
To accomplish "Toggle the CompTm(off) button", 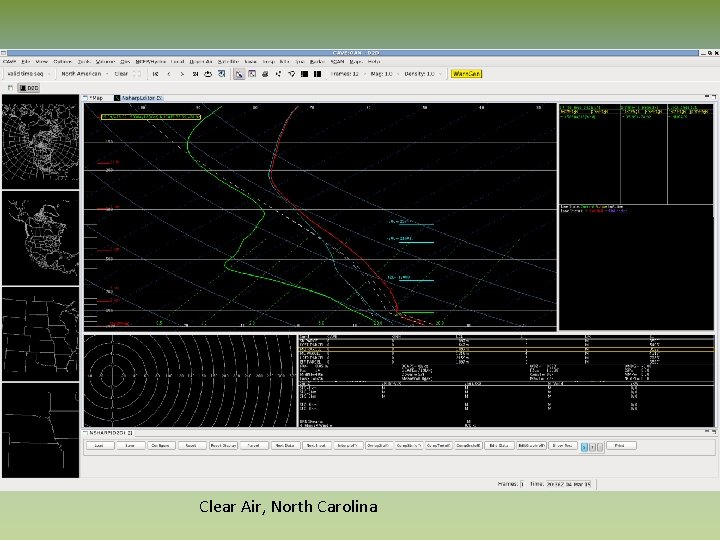I will tap(439, 446).
